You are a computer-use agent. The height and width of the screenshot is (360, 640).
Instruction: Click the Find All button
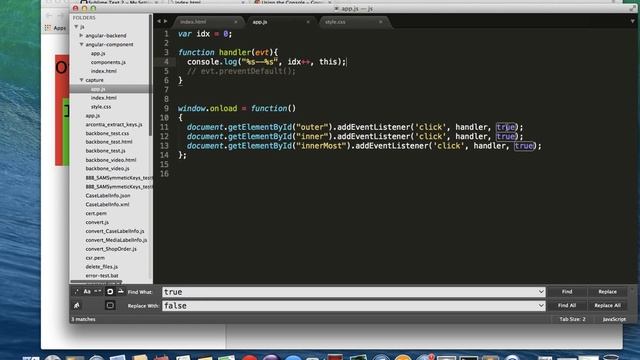tap(567, 306)
